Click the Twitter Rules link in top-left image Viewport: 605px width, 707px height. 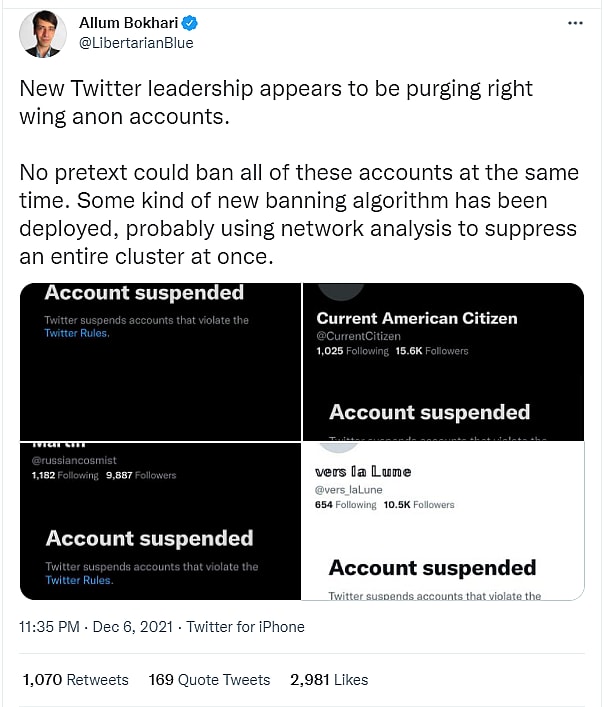click(77, 333)
